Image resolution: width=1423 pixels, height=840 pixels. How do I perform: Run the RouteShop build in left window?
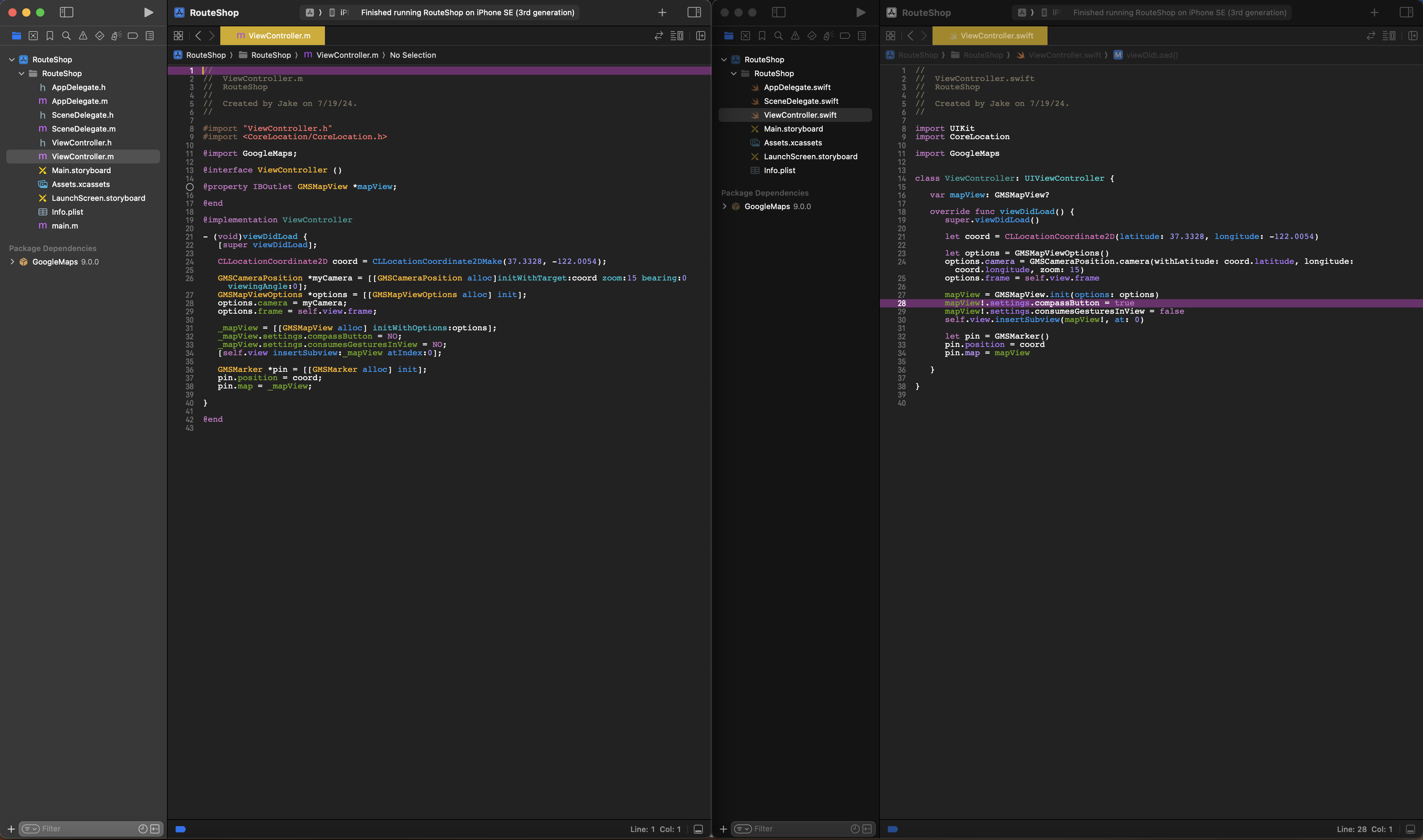148,12
